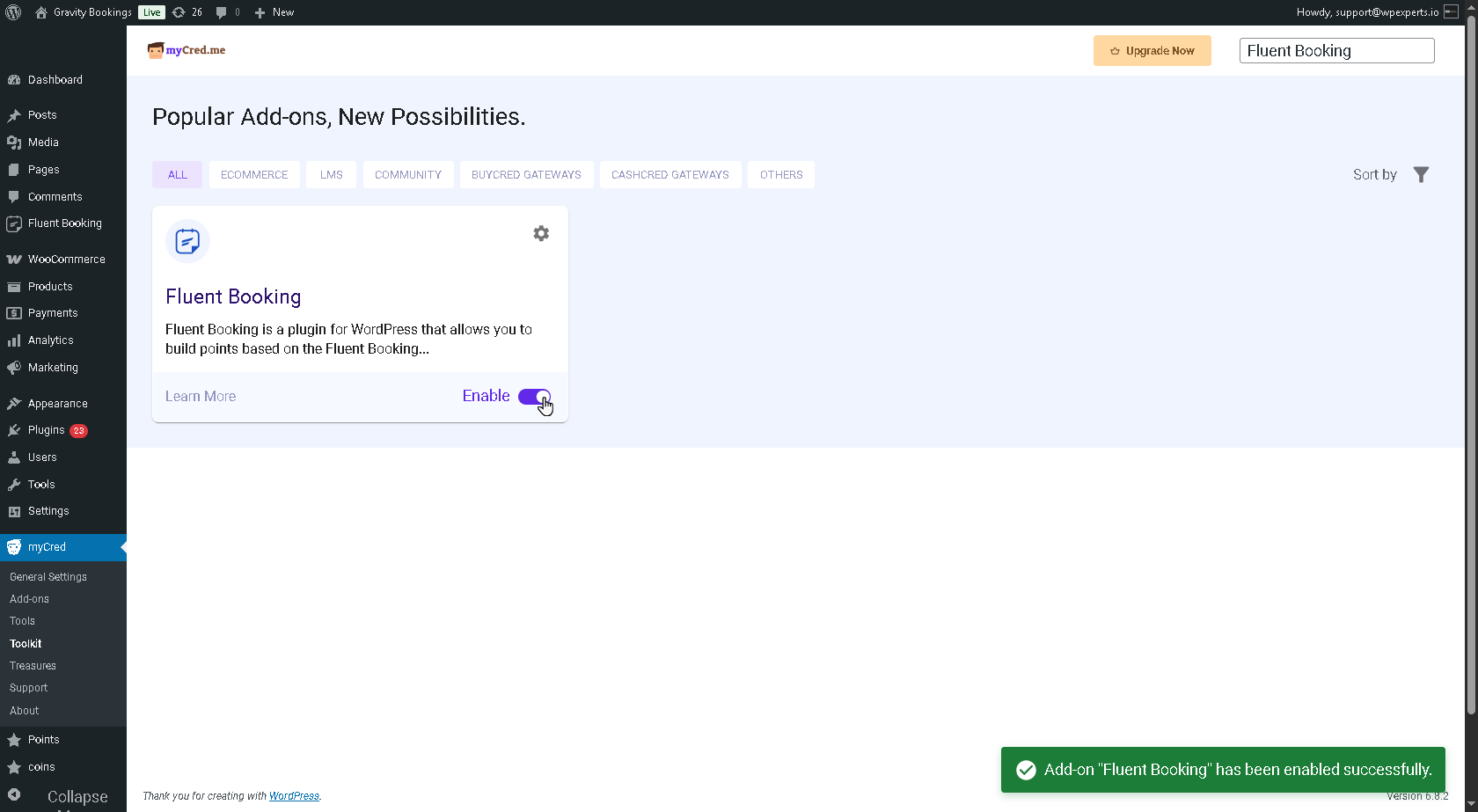Image resolution: width=1478 pixels, height=812 pixels.
Task: Focus the add-on search field
Action: 1336,51
